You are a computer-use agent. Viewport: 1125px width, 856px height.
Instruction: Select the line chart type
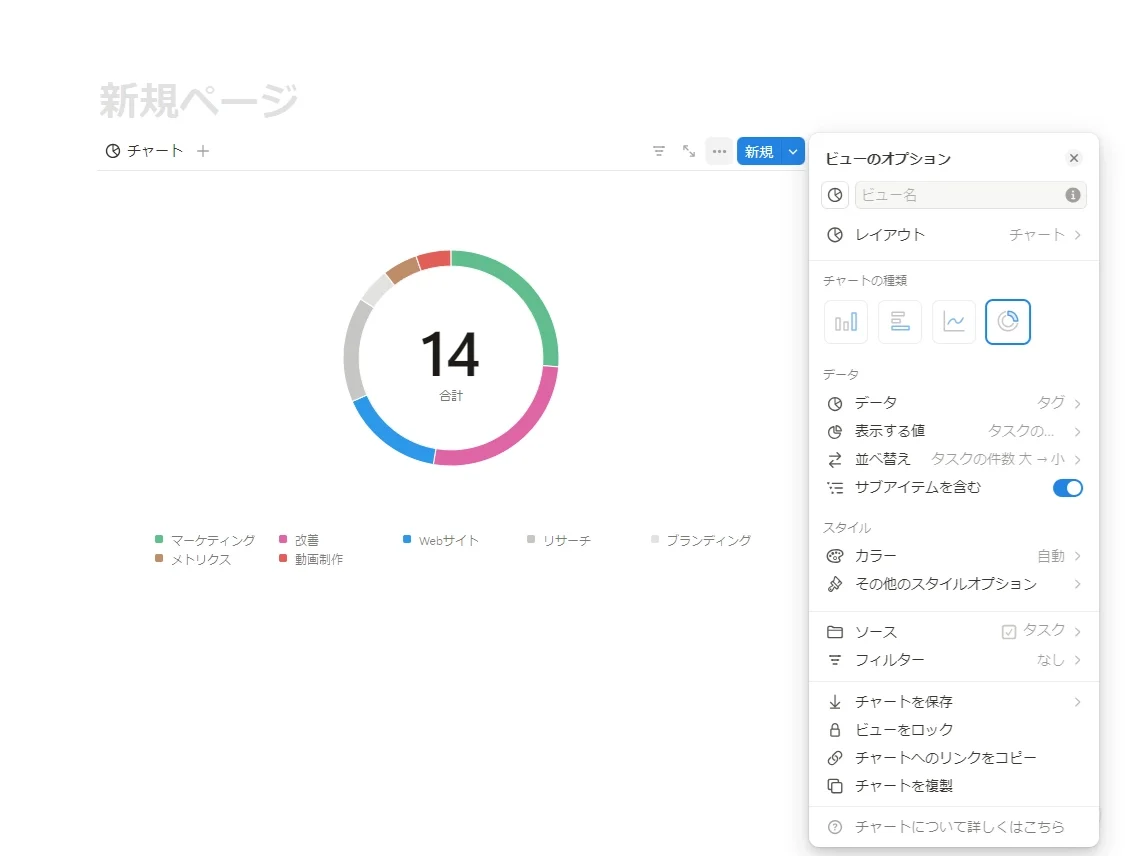954,322
